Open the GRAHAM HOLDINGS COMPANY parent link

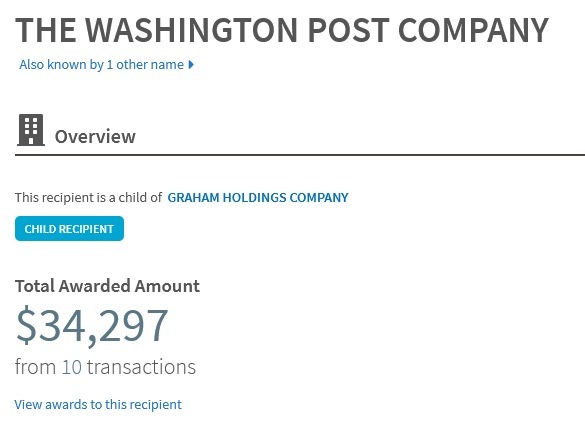point(258,197)
